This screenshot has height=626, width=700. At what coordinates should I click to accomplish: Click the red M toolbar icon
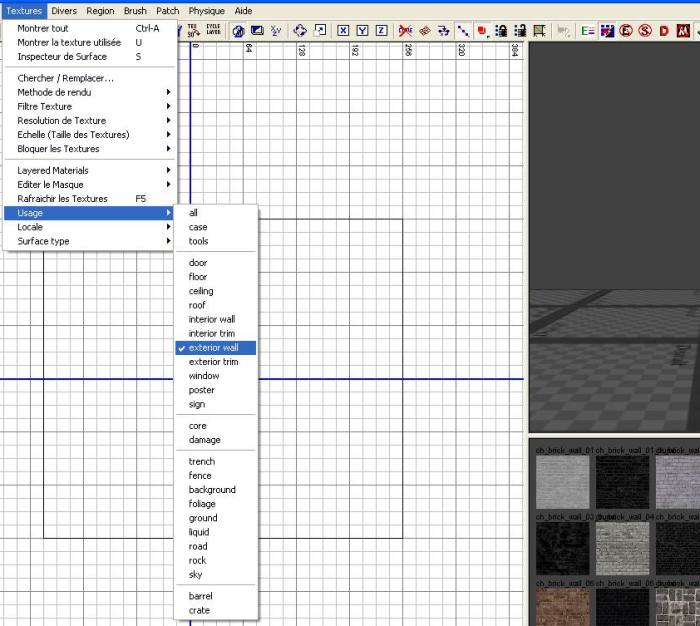tap(683, 30)
